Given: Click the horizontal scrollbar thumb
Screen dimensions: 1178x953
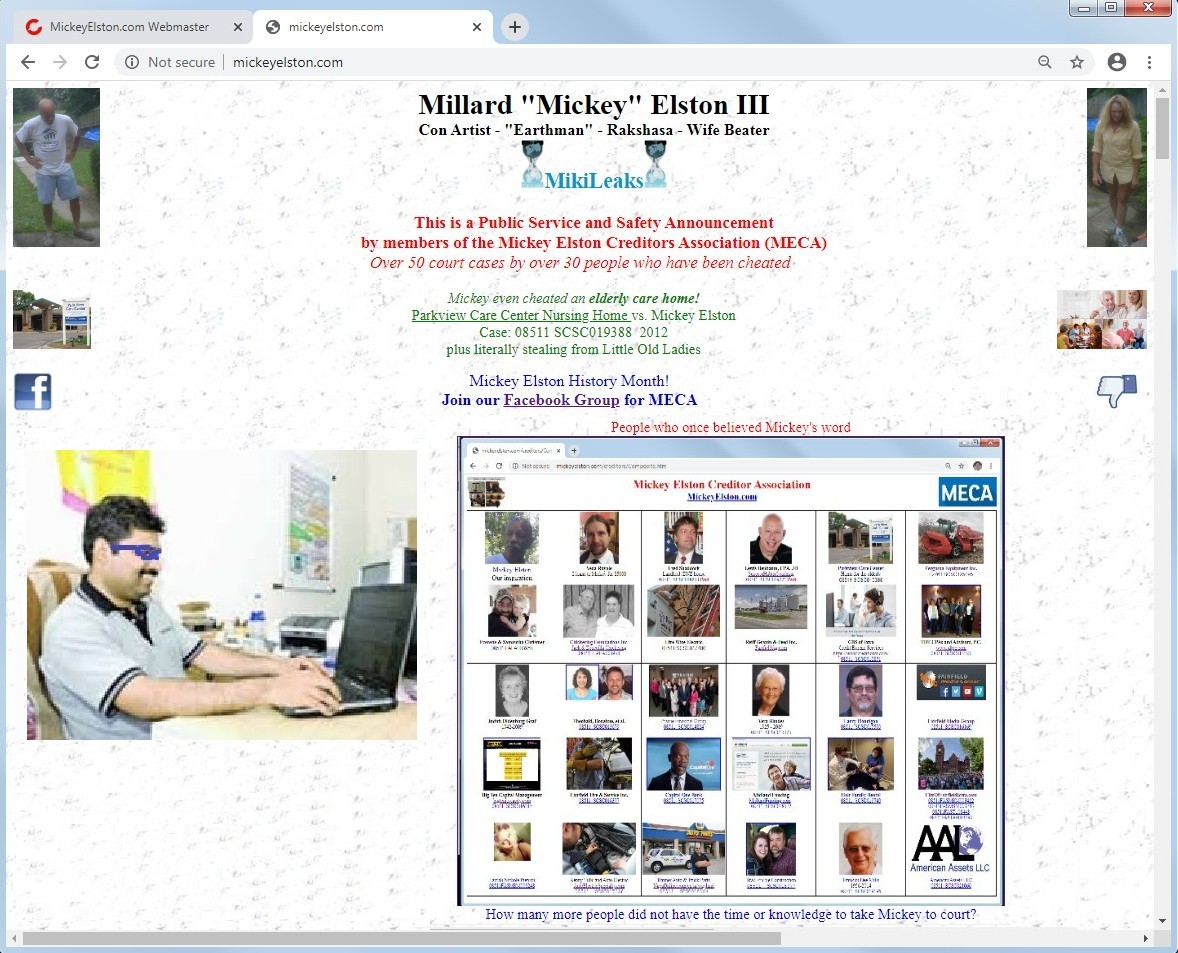Looking at the screenshot, I should click(402, 939).
